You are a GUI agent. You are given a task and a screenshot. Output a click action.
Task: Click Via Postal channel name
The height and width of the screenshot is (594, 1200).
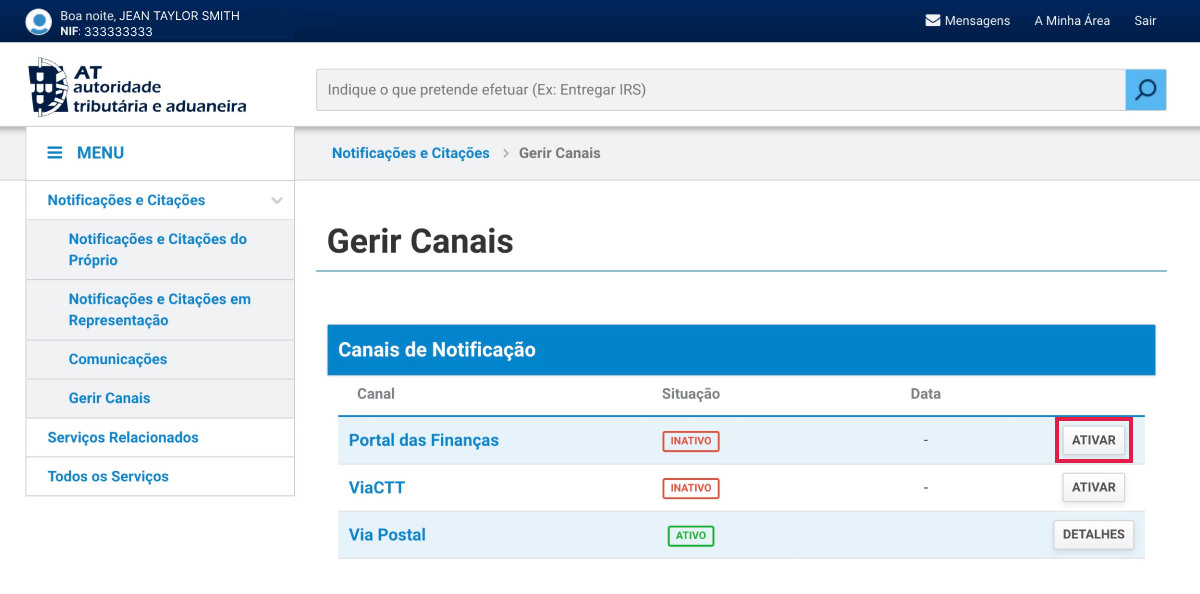(387, 535)
